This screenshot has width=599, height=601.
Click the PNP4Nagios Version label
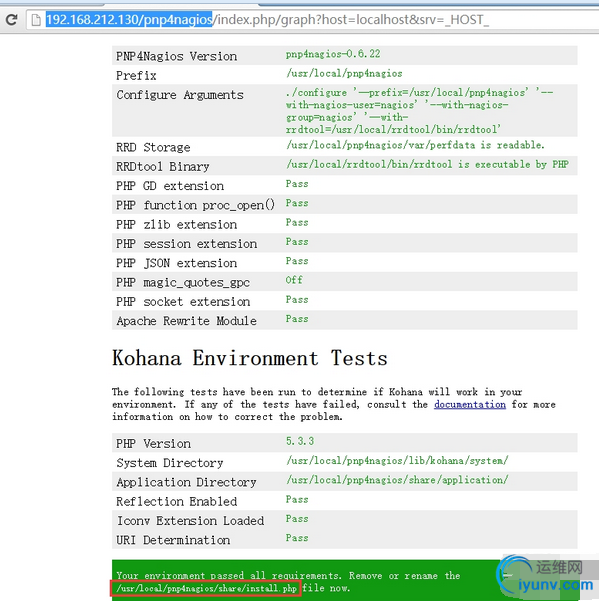tap(177, 56)
